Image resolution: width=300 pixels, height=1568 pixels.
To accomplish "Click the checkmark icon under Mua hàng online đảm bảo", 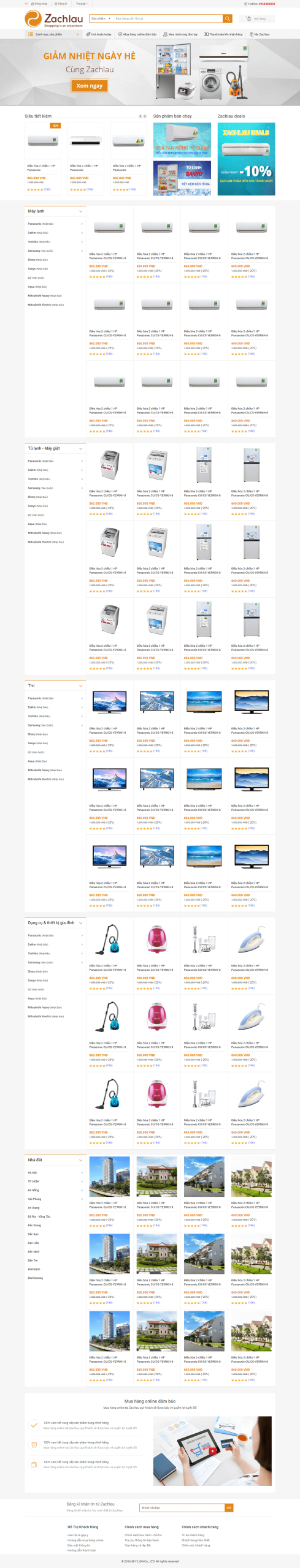I will pyautogui.click(x=34, y=1425).
